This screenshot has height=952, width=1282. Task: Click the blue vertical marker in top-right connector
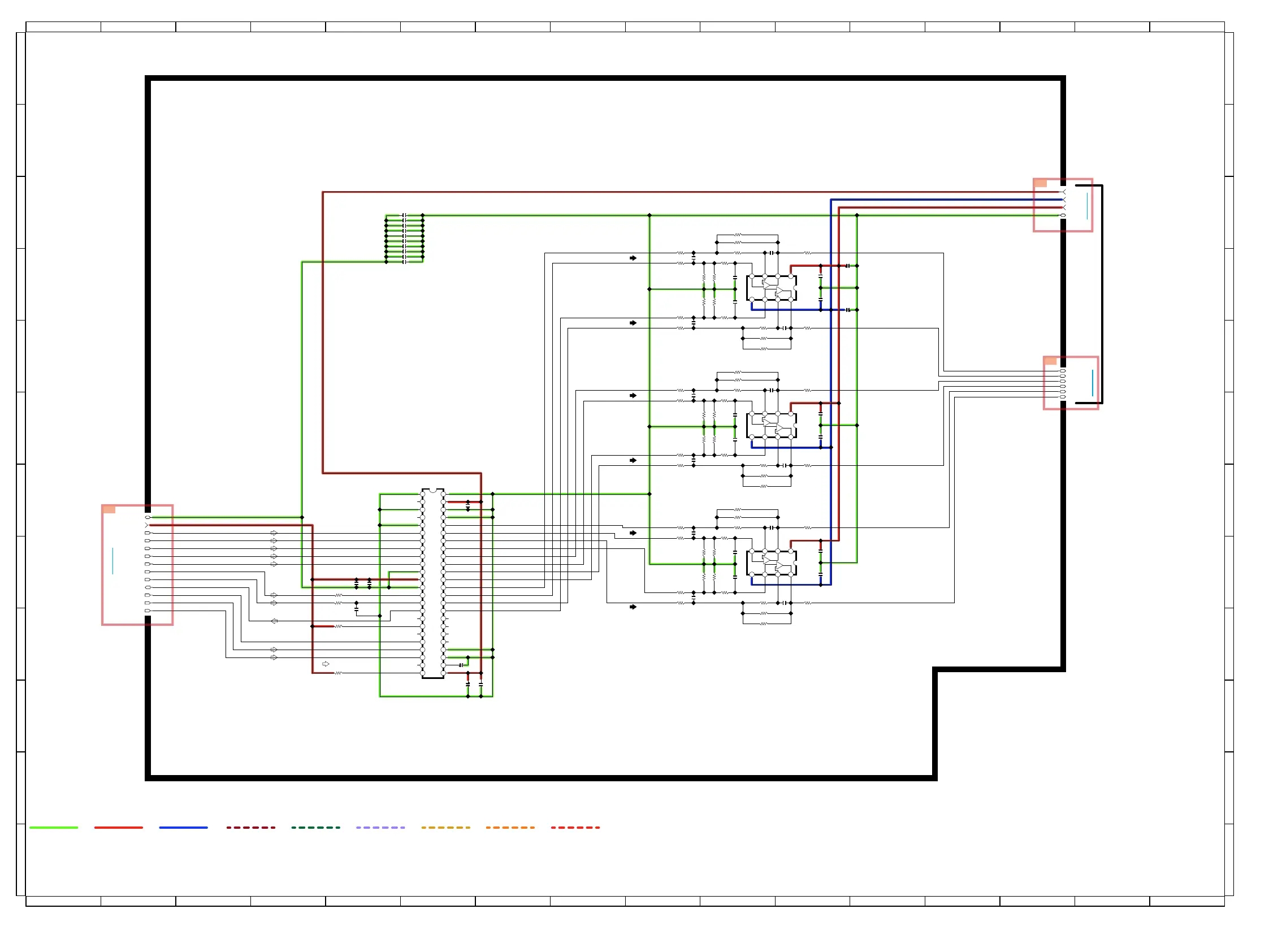click(x=1086, y=206)
